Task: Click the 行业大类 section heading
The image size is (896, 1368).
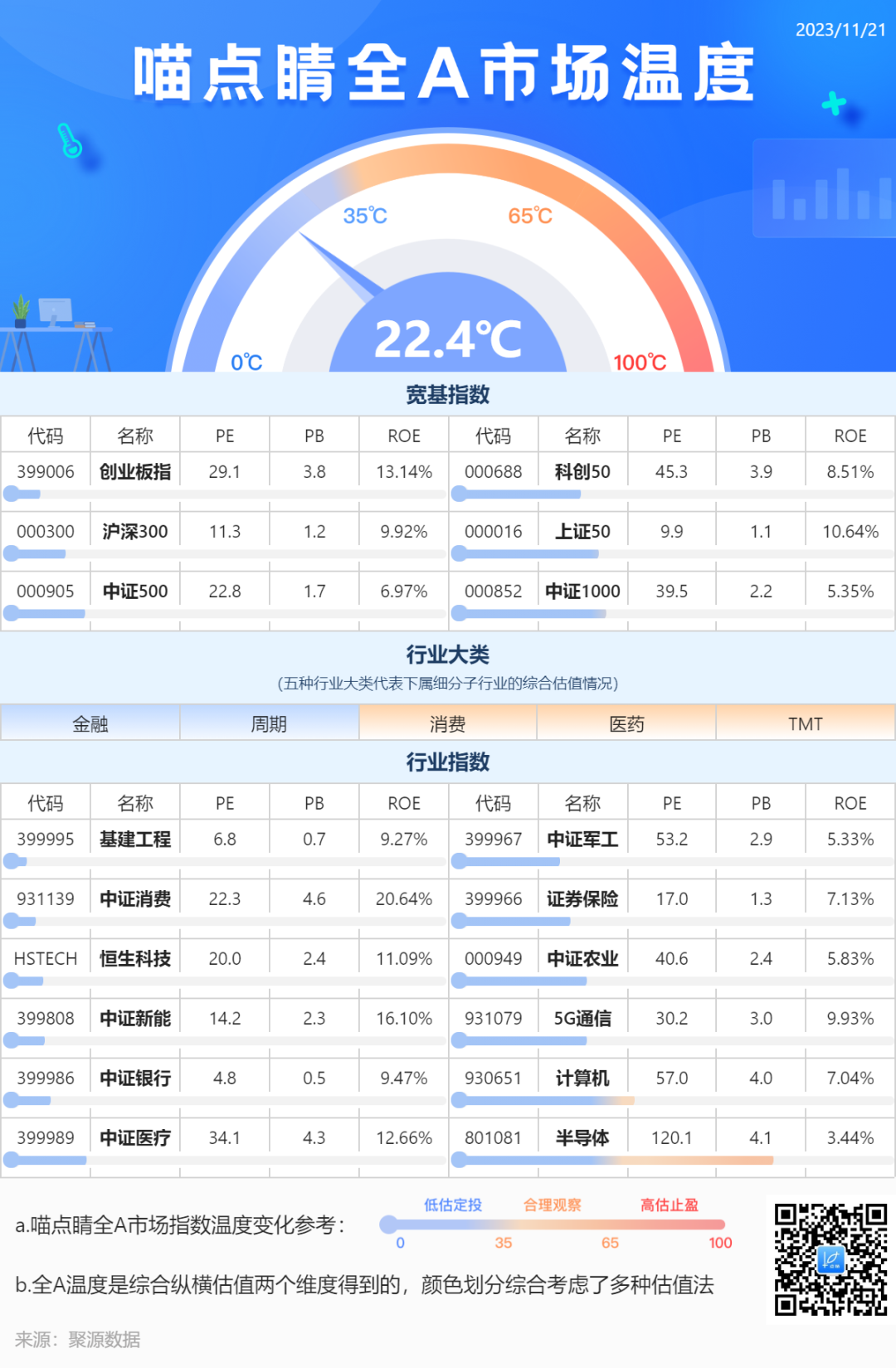Action: pos(448,655)
